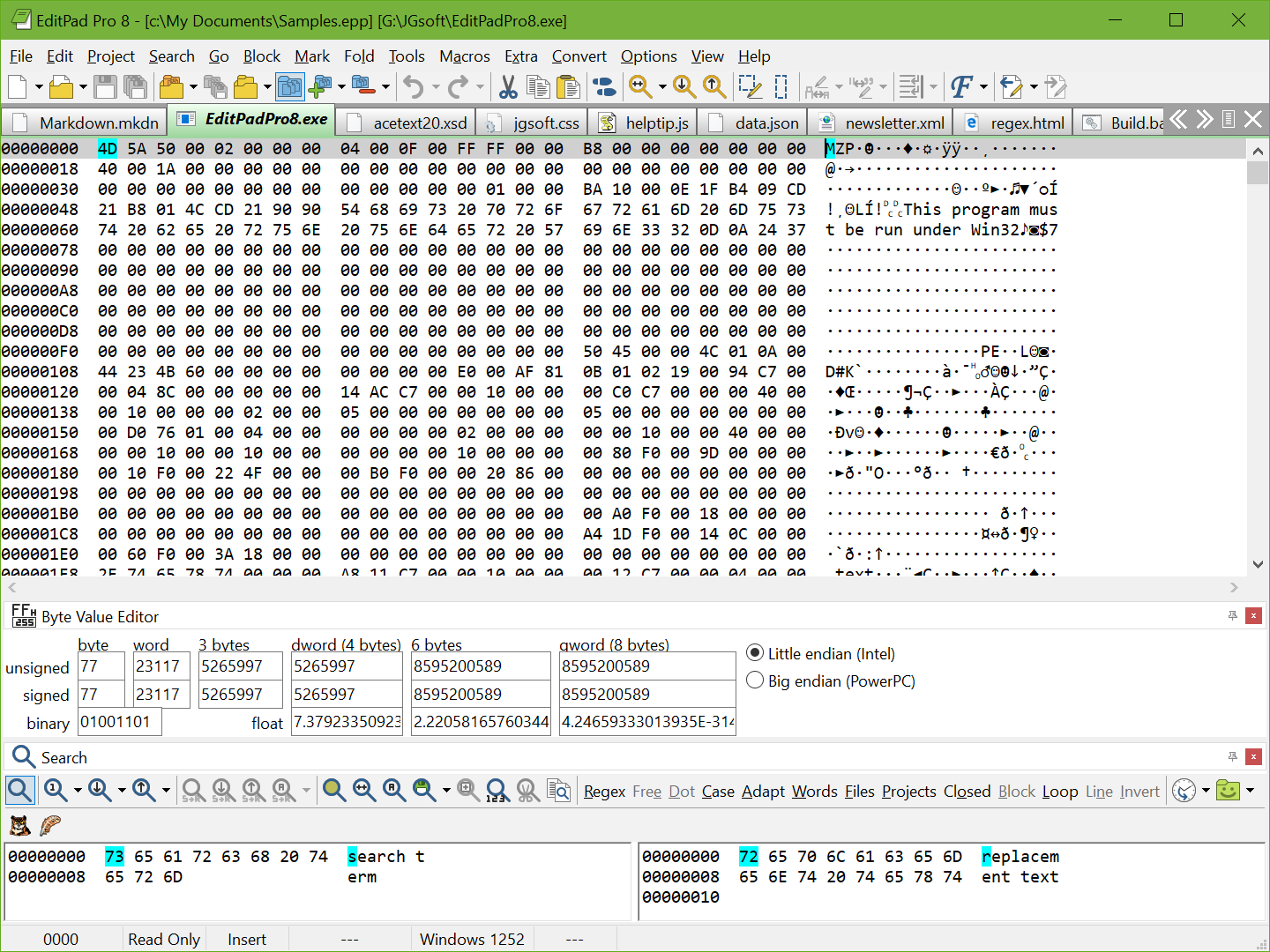Expand the Open Project dropdown arrow

tap(193, 86)
